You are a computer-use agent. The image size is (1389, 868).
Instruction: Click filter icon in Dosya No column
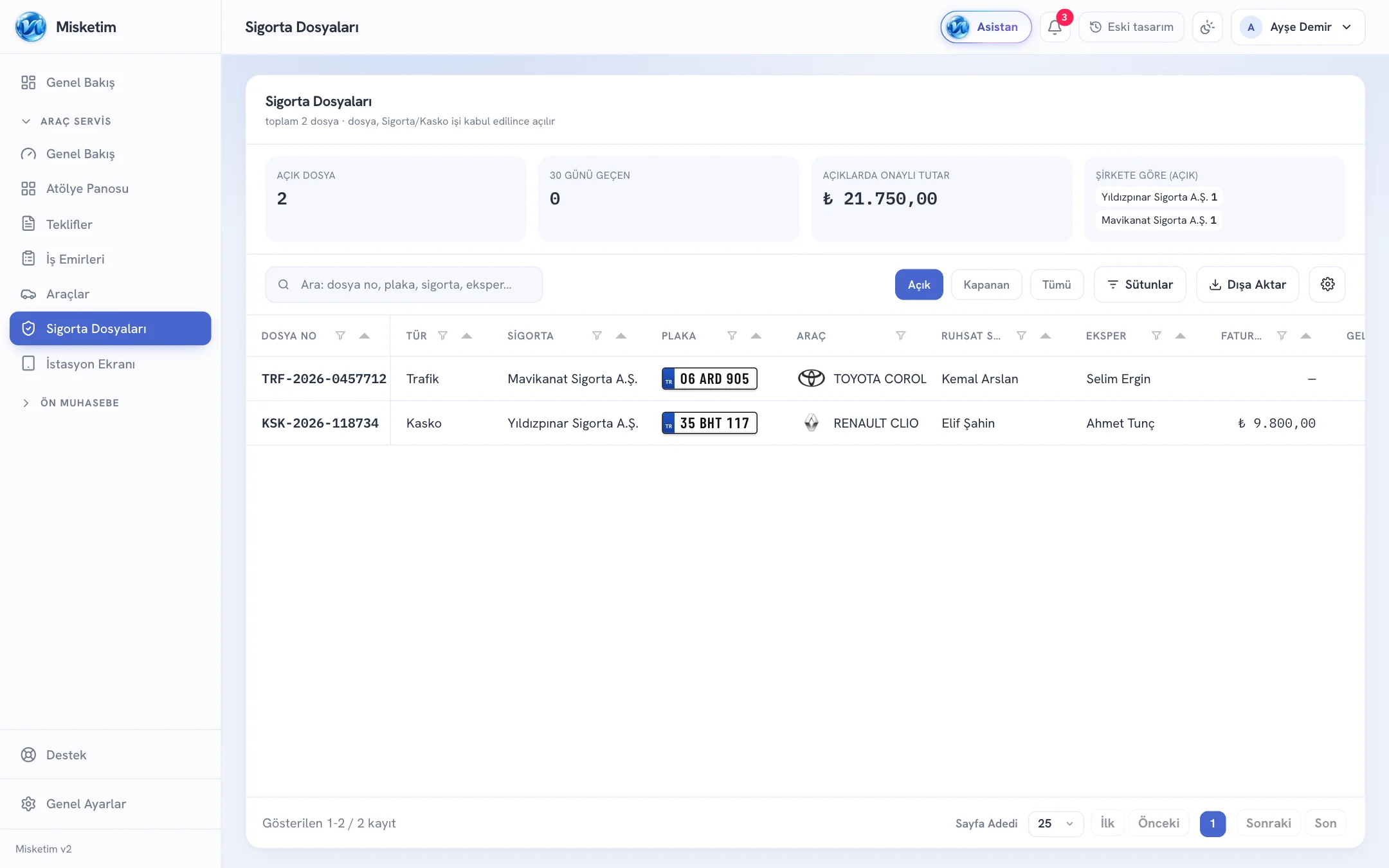(340, 336)
